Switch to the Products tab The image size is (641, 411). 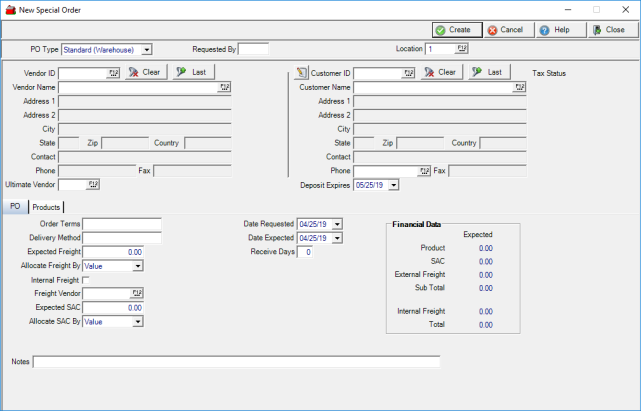[46, 207]
